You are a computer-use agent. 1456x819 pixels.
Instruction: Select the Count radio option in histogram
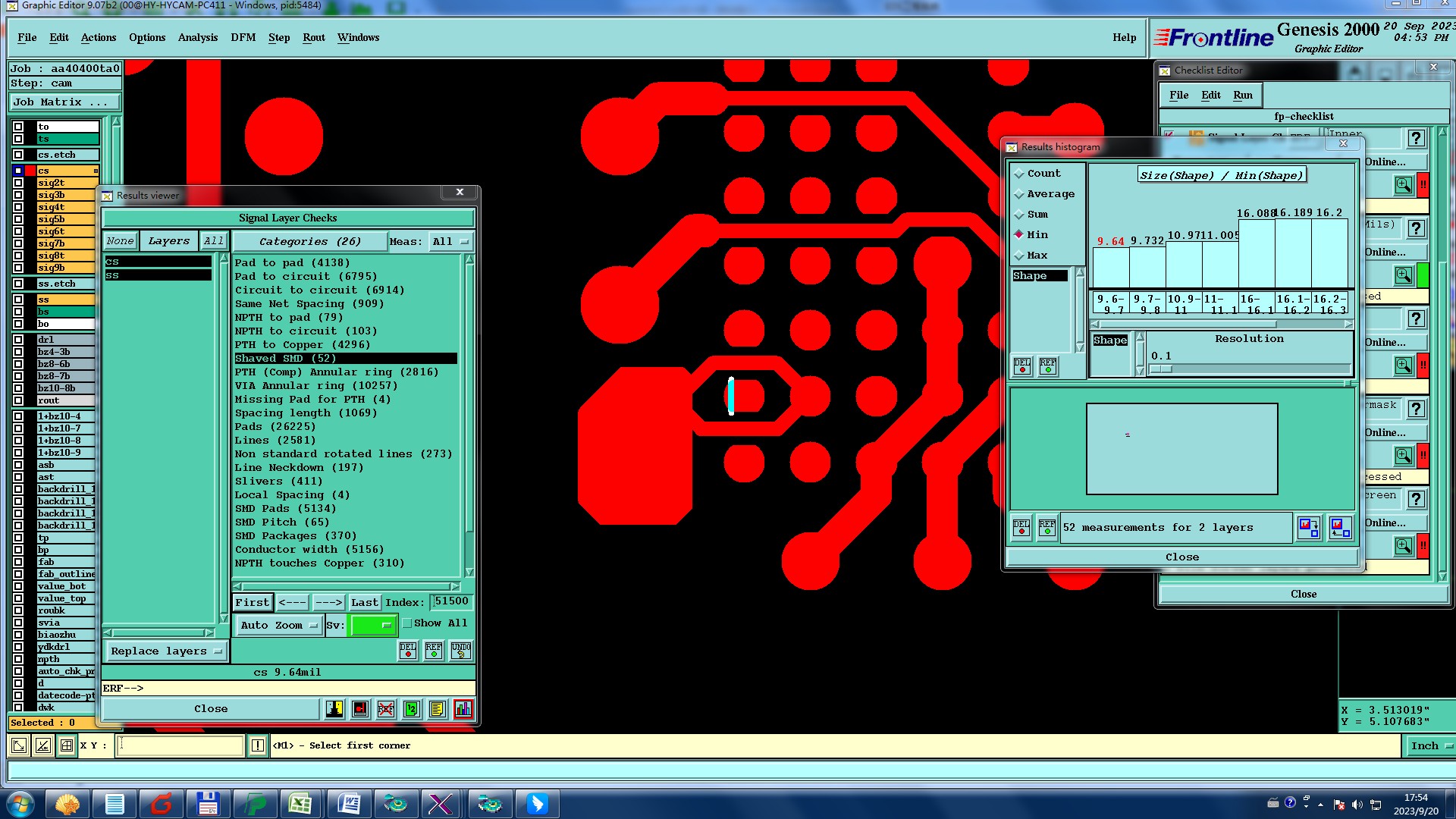click(x=1019, y=174)
